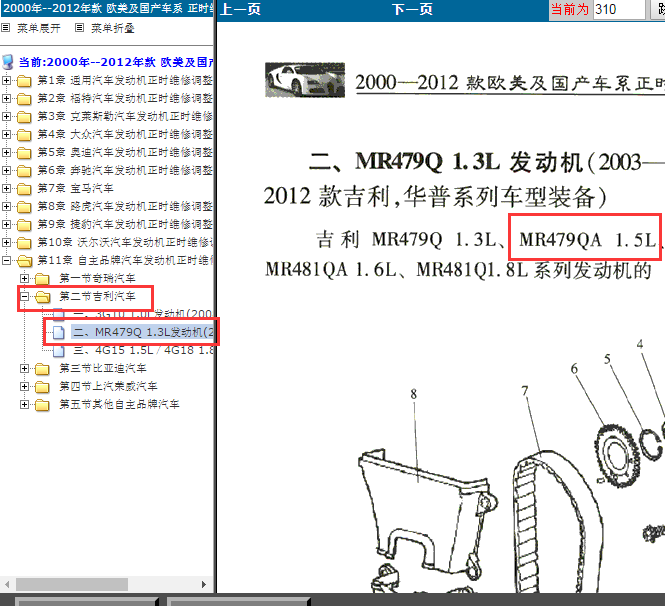665x606 pixels.
Task: Select 第三节比亚迪汽车 section label
Action: point(103,368)
